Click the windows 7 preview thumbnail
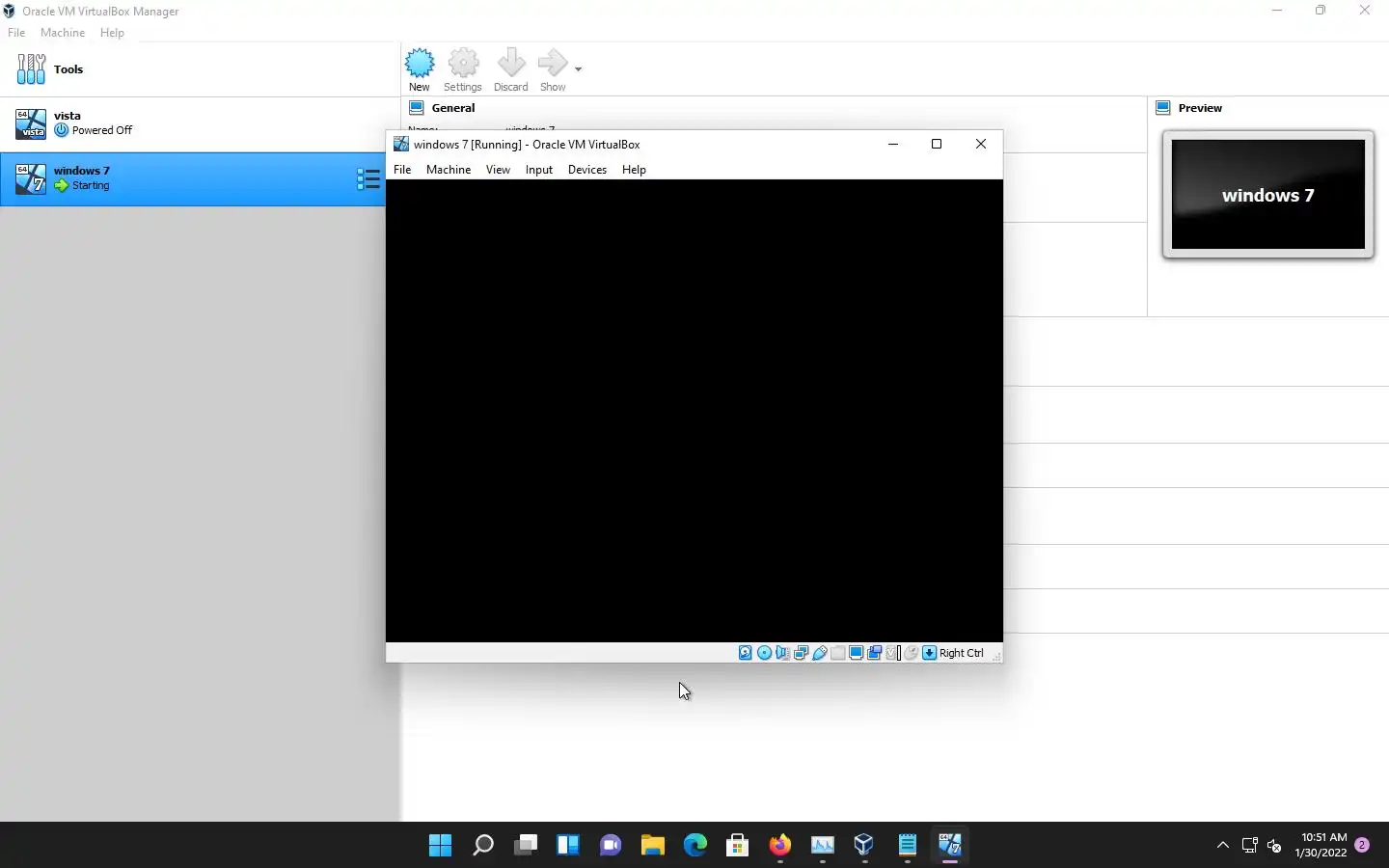Screen dimensions: 1389x868 (x=1268, y=195)
